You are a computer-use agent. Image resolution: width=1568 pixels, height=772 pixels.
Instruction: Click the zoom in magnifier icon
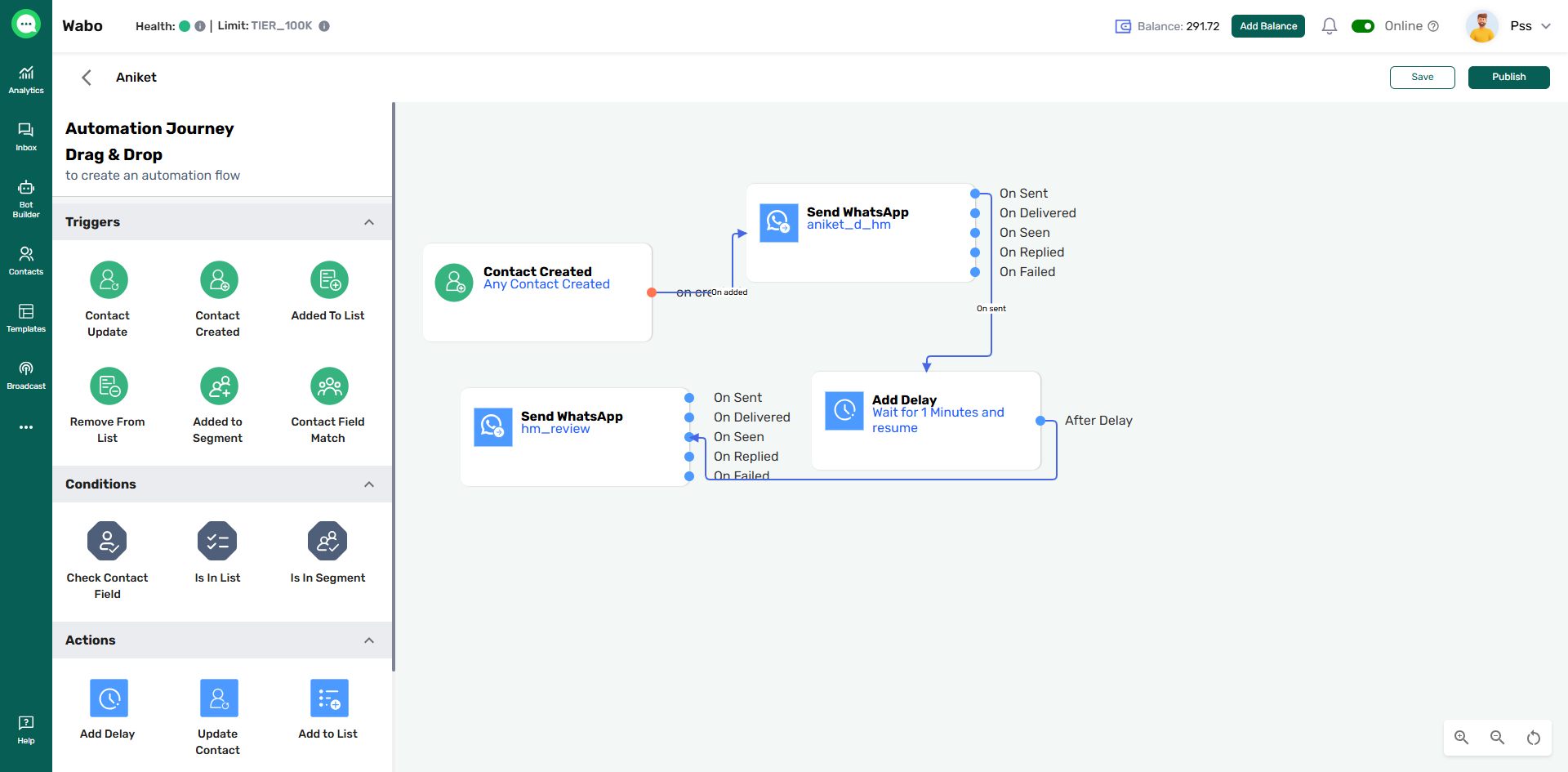[x=1461, y=738]
